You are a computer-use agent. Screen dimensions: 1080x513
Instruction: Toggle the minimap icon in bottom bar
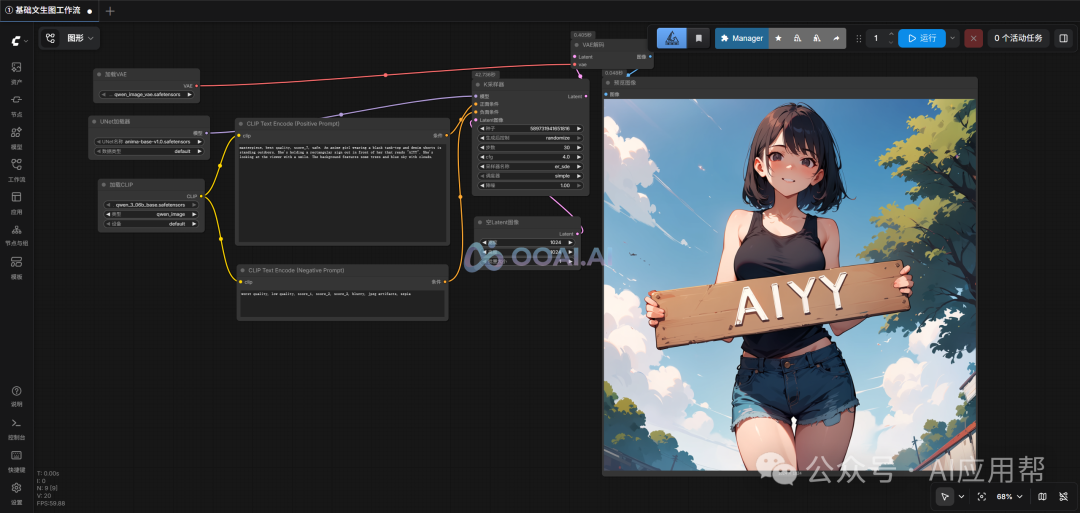tap(1042, 496)
